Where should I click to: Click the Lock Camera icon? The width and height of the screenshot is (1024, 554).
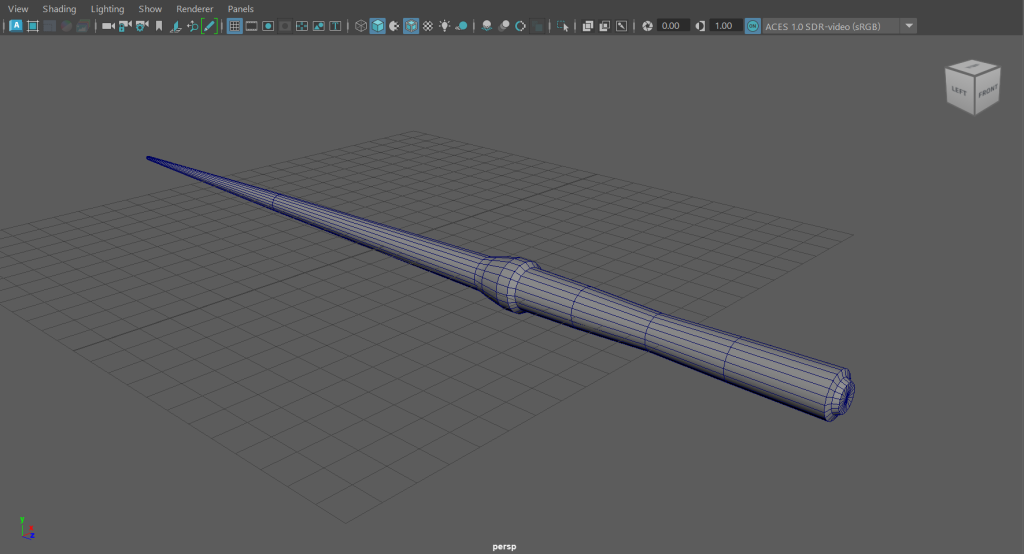click(x=125, y=26)
